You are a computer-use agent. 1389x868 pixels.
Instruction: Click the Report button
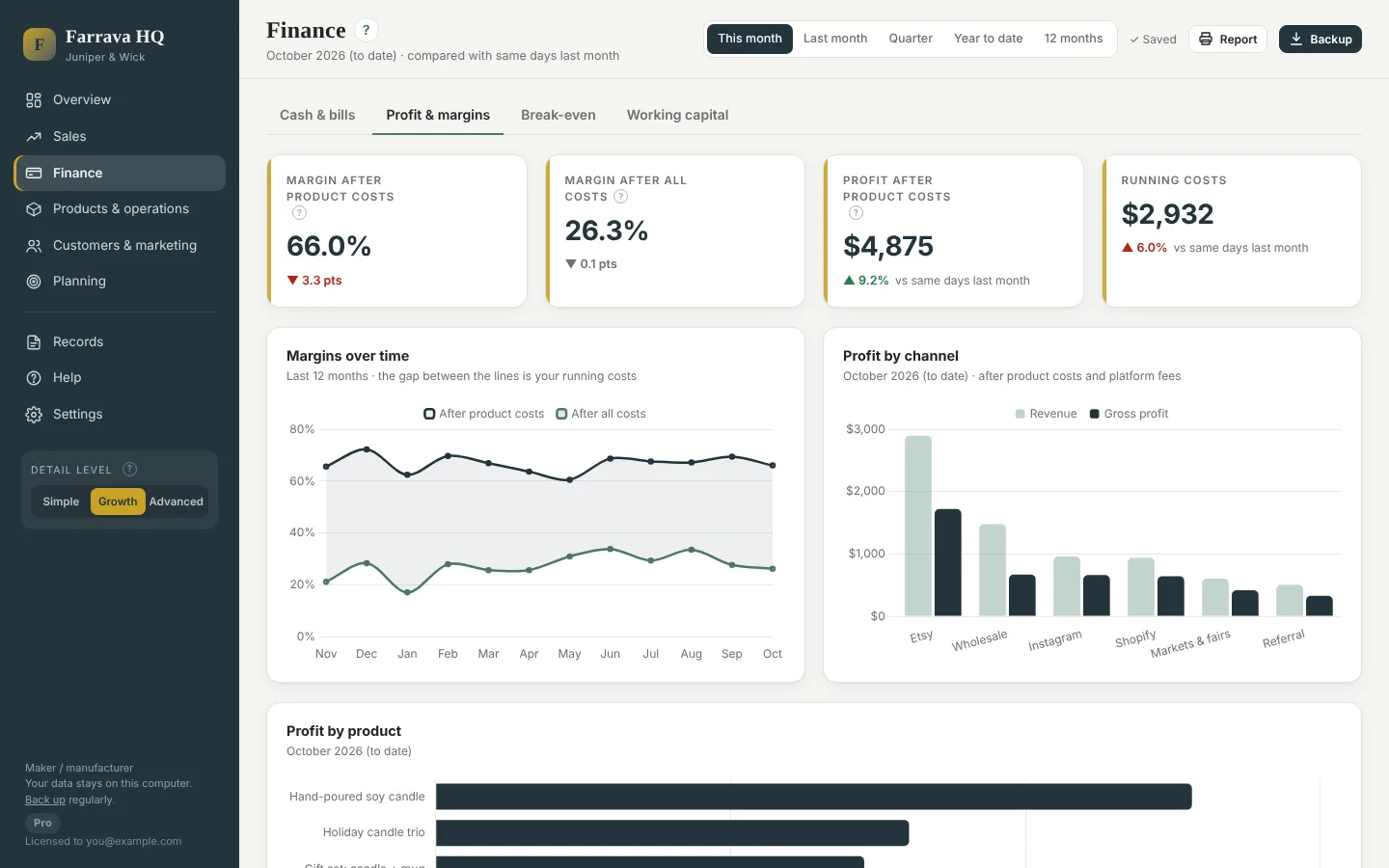(1228, 40)
